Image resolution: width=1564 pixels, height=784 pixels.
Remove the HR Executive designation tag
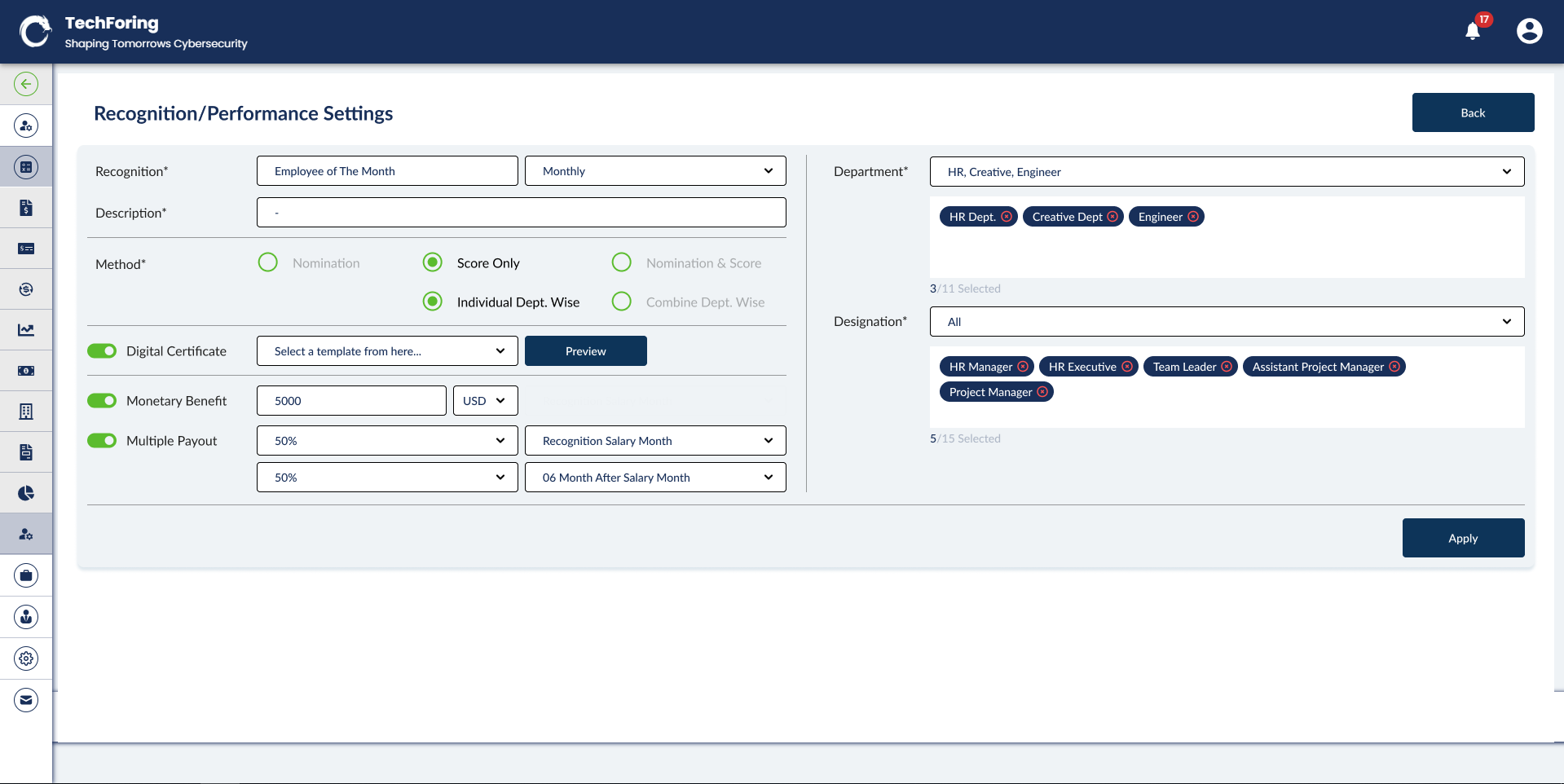[x=1127, y=367]
